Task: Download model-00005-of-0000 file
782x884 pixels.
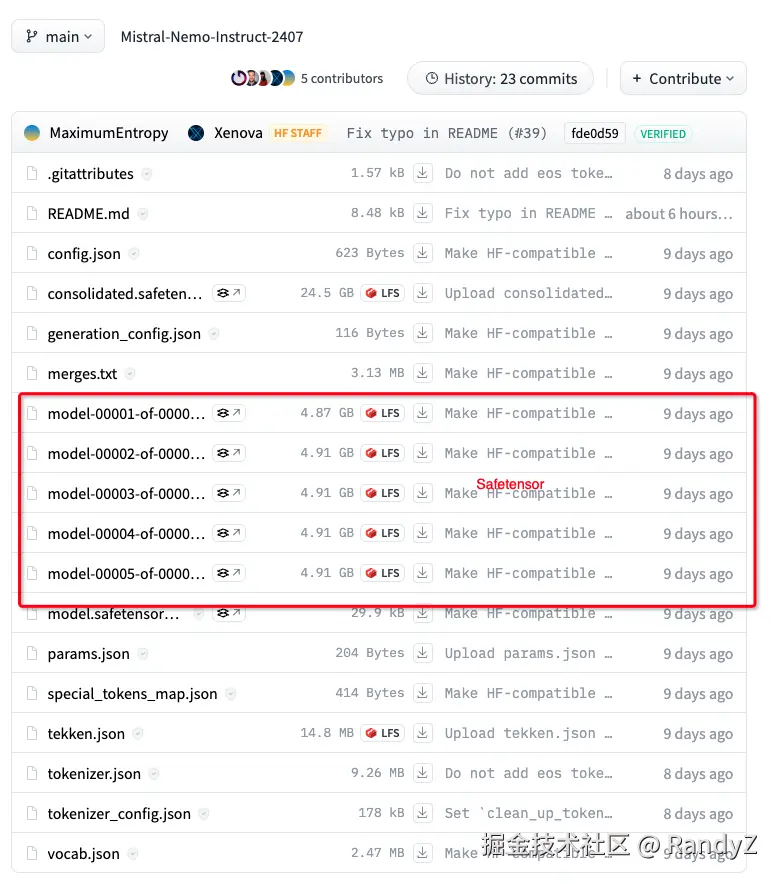Action: pos(422,573)
